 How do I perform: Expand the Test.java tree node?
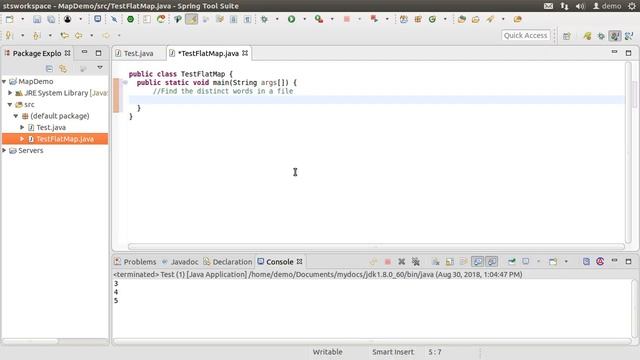point(22,127)
